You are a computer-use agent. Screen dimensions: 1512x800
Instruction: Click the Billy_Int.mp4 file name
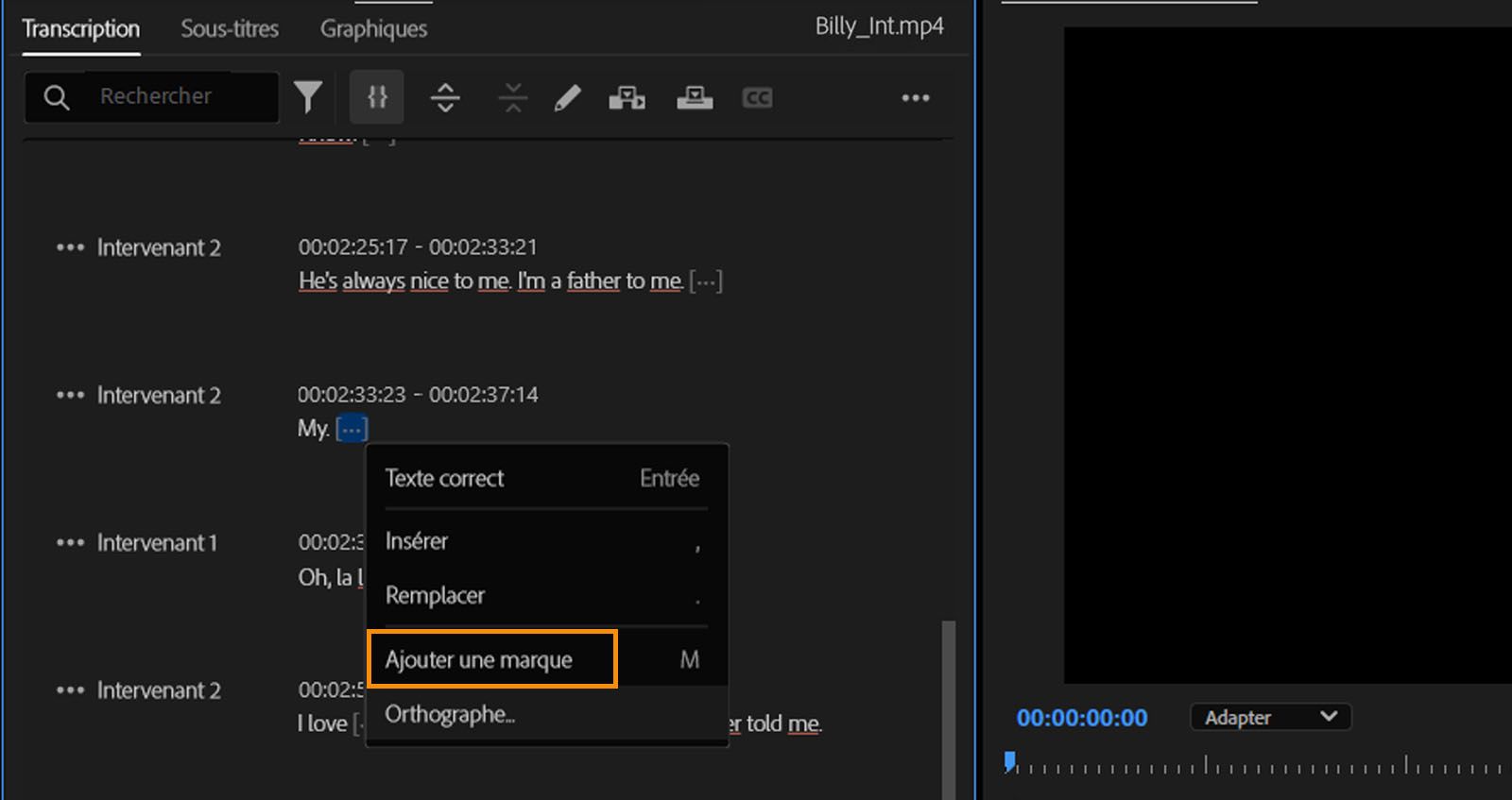coord(880,26)
